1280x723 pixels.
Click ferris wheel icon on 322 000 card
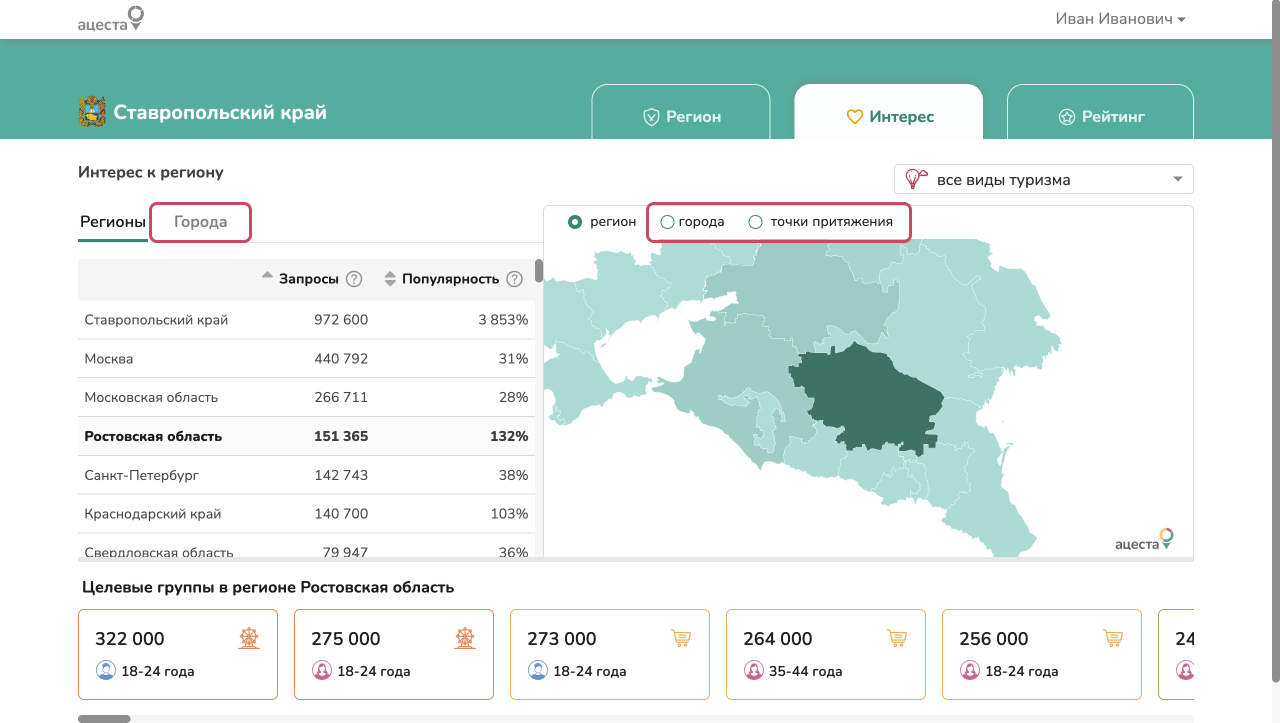click(249, 638)
